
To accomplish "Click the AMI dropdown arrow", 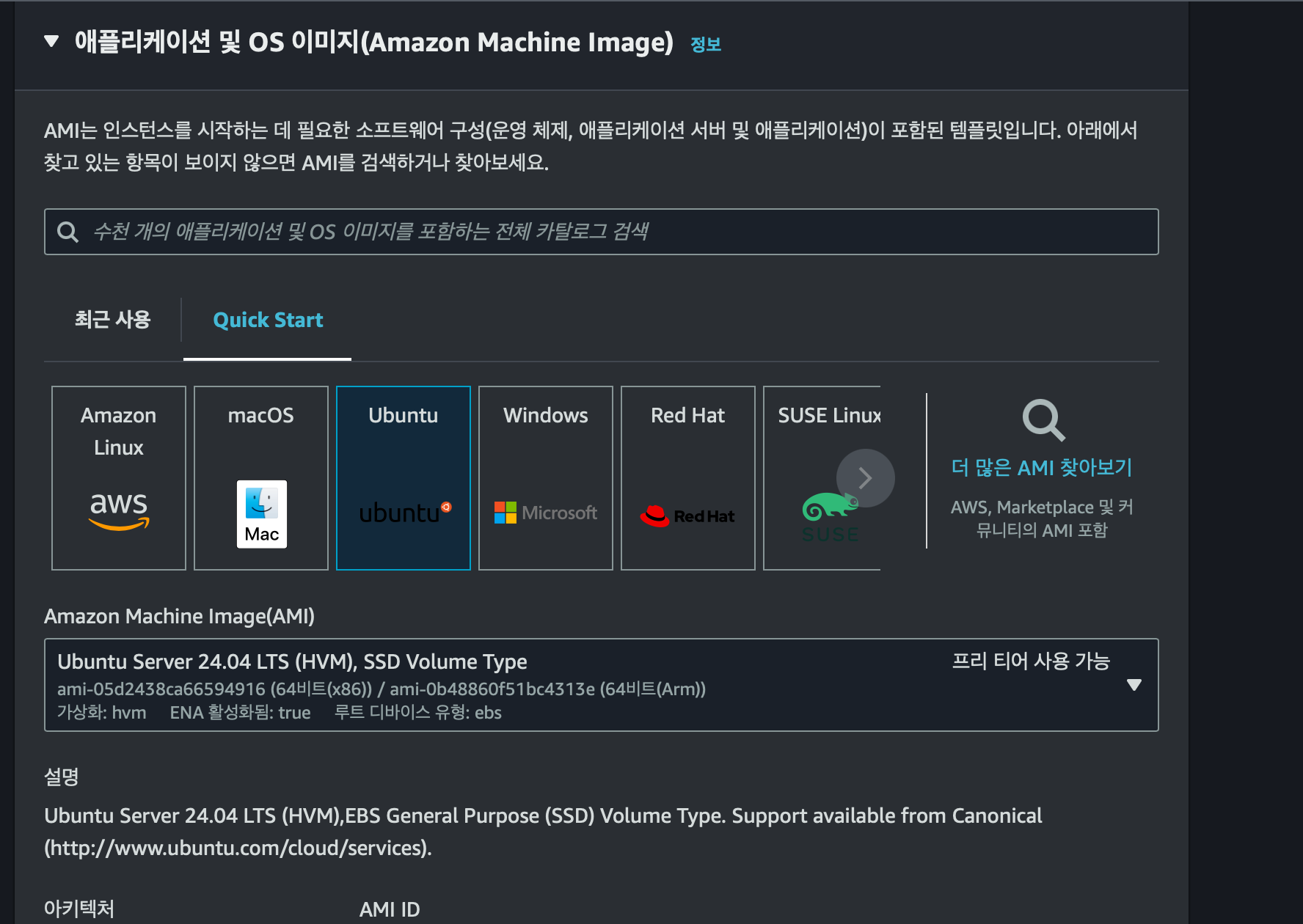I will pyautogui.click(x=1134, y=685).
